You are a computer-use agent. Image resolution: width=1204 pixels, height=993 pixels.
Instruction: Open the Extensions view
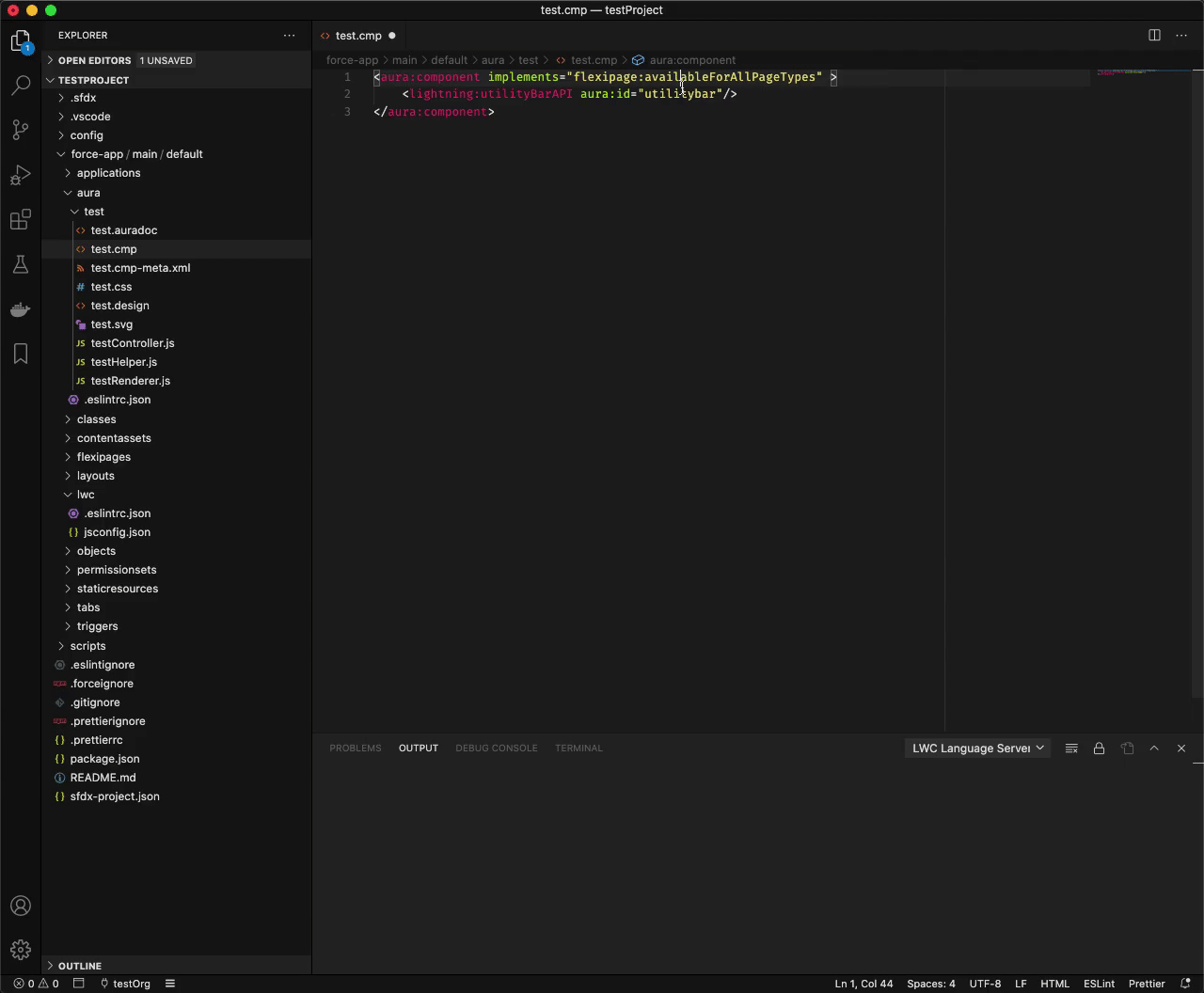pos(21,219)
